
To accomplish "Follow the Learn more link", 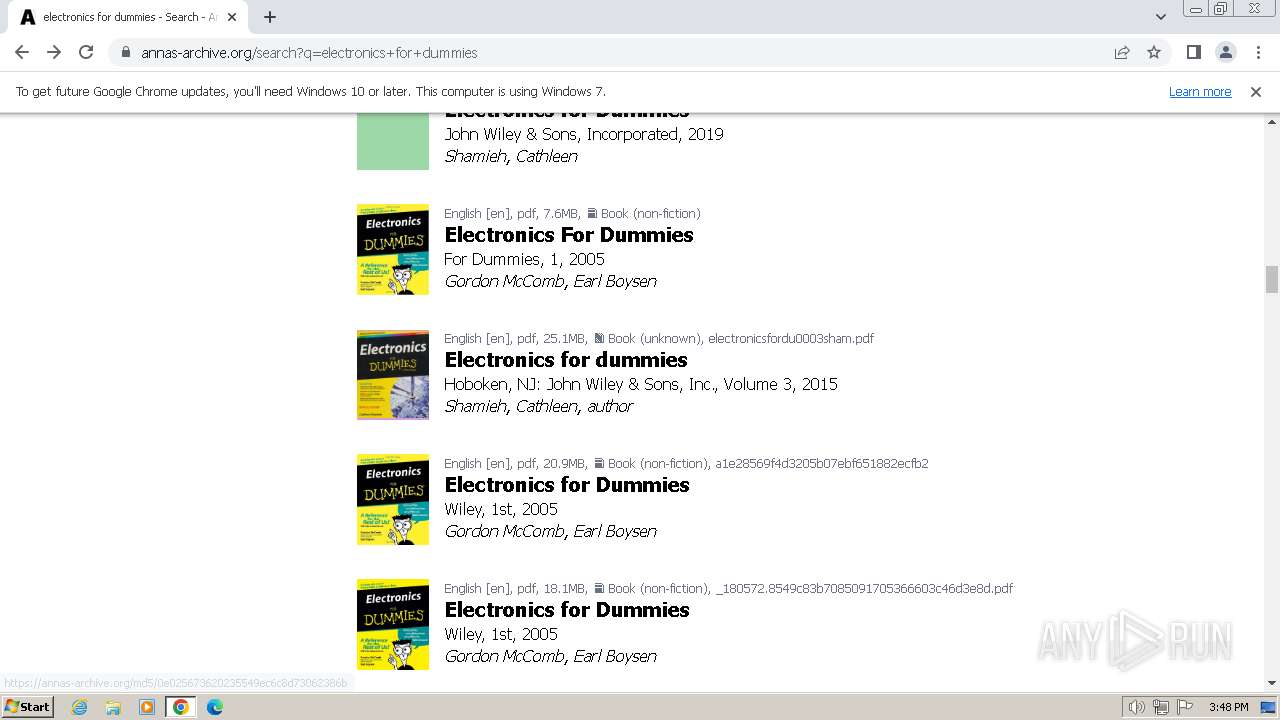I will tap(1200, 91).
